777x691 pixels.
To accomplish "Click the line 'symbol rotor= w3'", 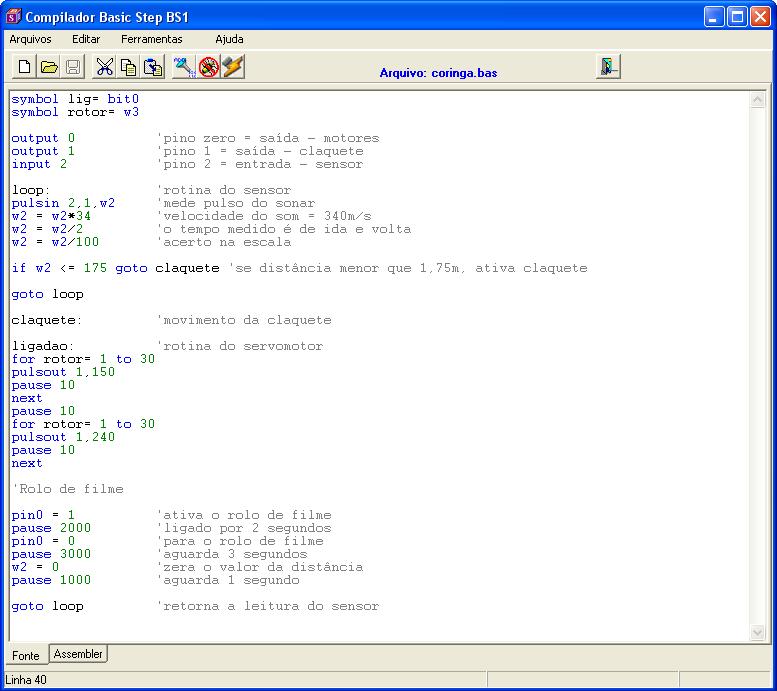I will click(x=75, y=112).
